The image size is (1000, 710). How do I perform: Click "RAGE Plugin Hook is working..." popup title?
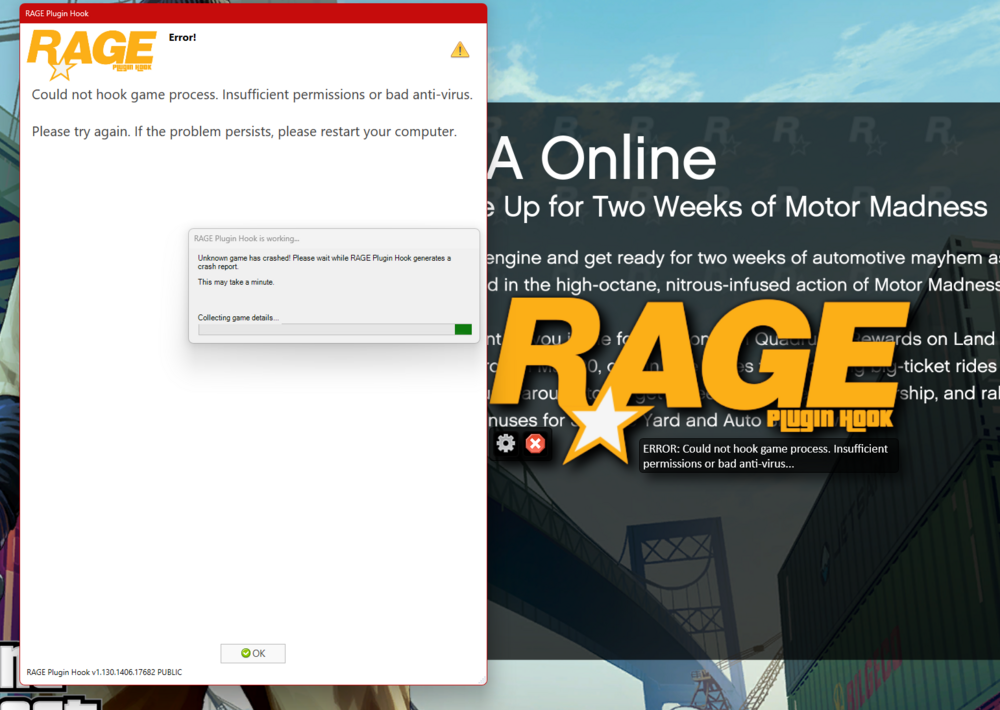246,239
